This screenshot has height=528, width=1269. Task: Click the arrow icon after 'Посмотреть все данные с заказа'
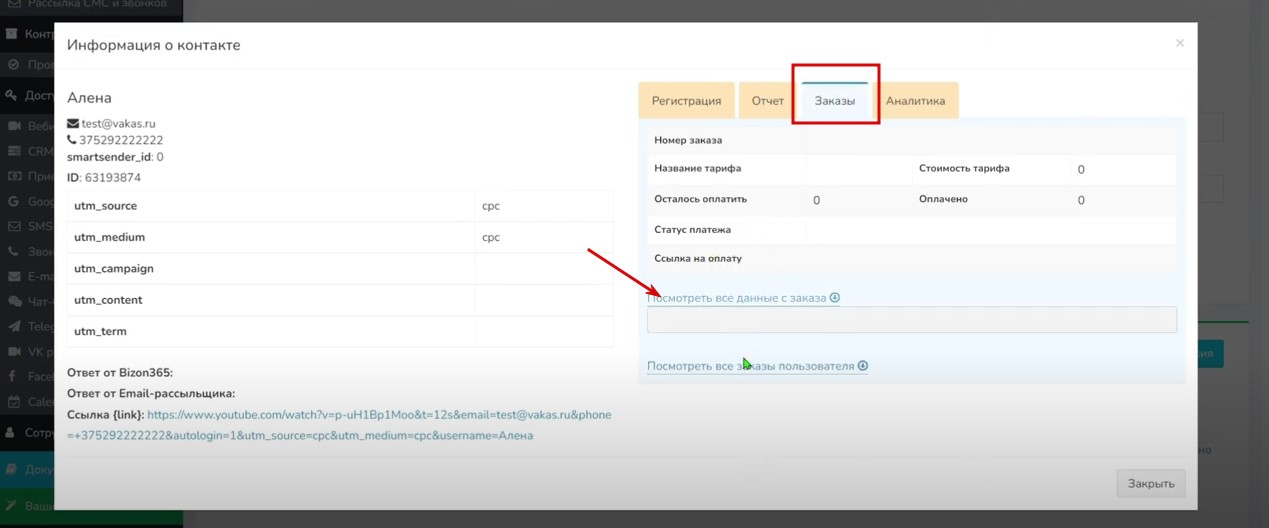click(x=835, y=298)
